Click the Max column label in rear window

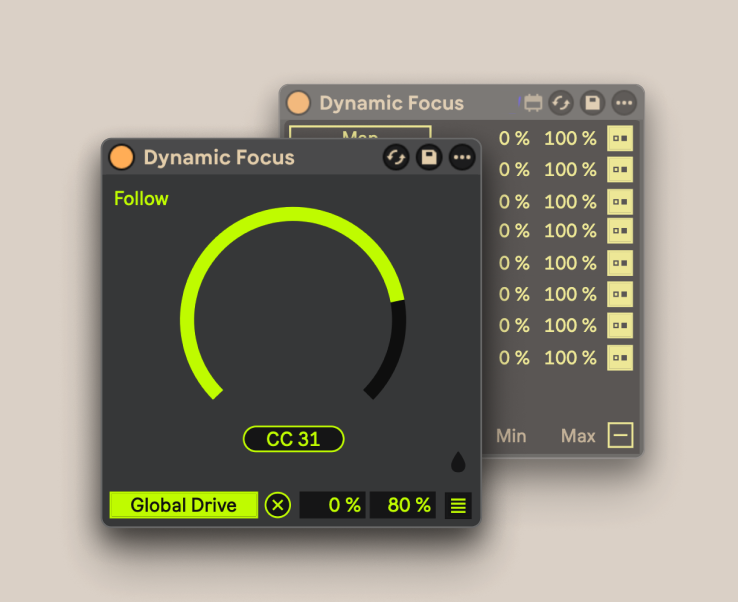point(578,436)
